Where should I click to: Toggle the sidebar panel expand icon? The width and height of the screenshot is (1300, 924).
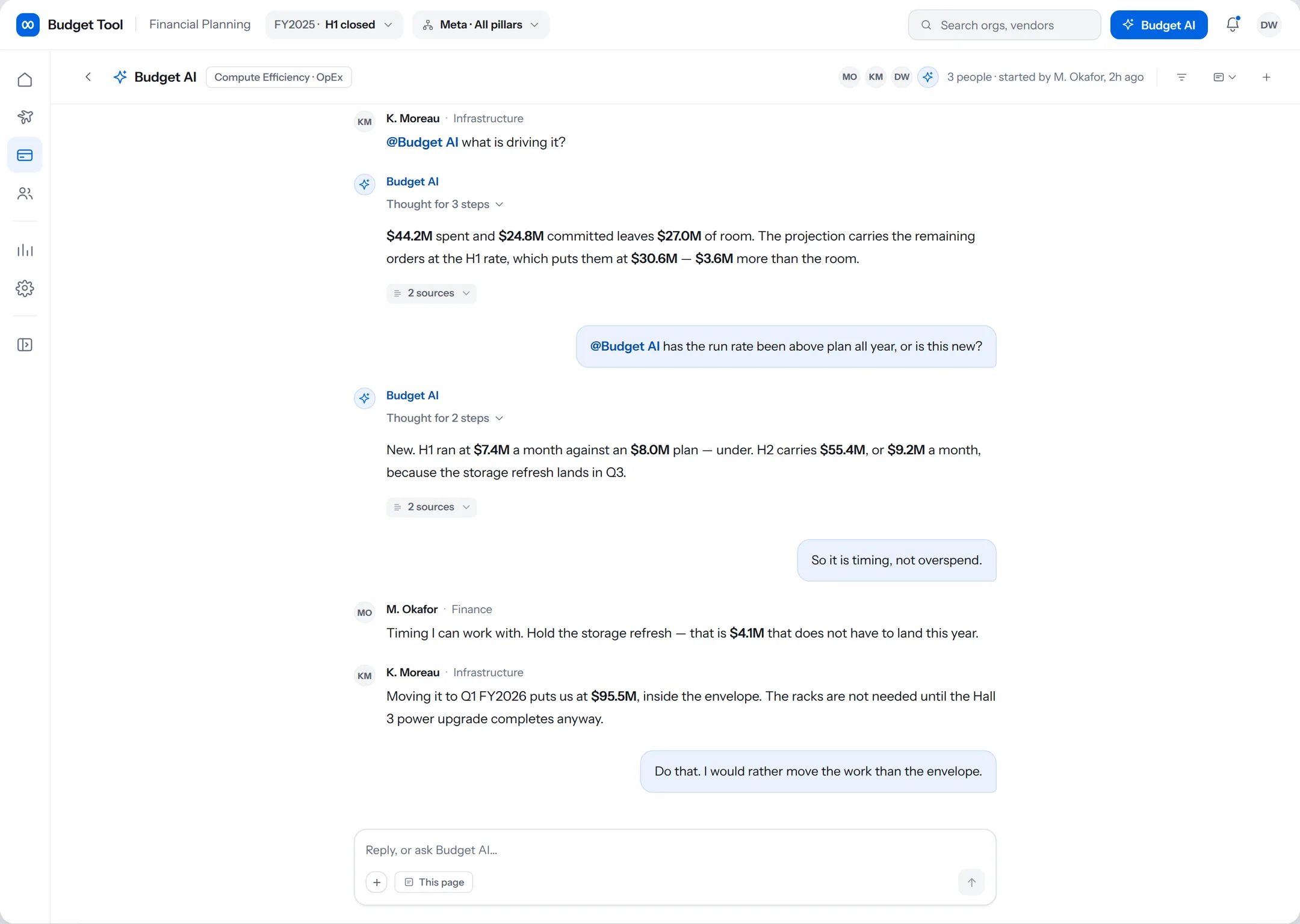tap(25, 345)
